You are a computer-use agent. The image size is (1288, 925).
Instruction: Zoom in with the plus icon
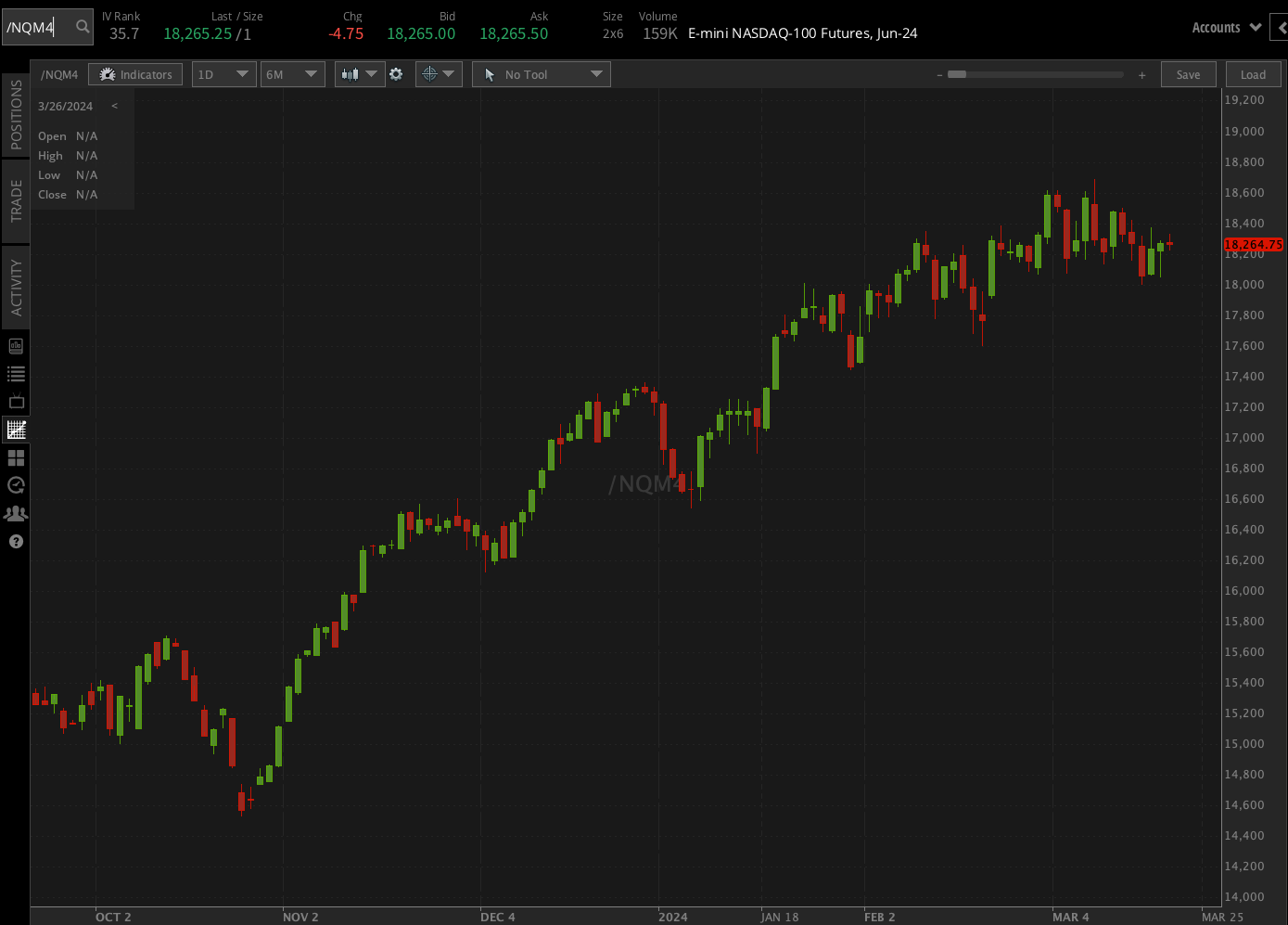1141,75
